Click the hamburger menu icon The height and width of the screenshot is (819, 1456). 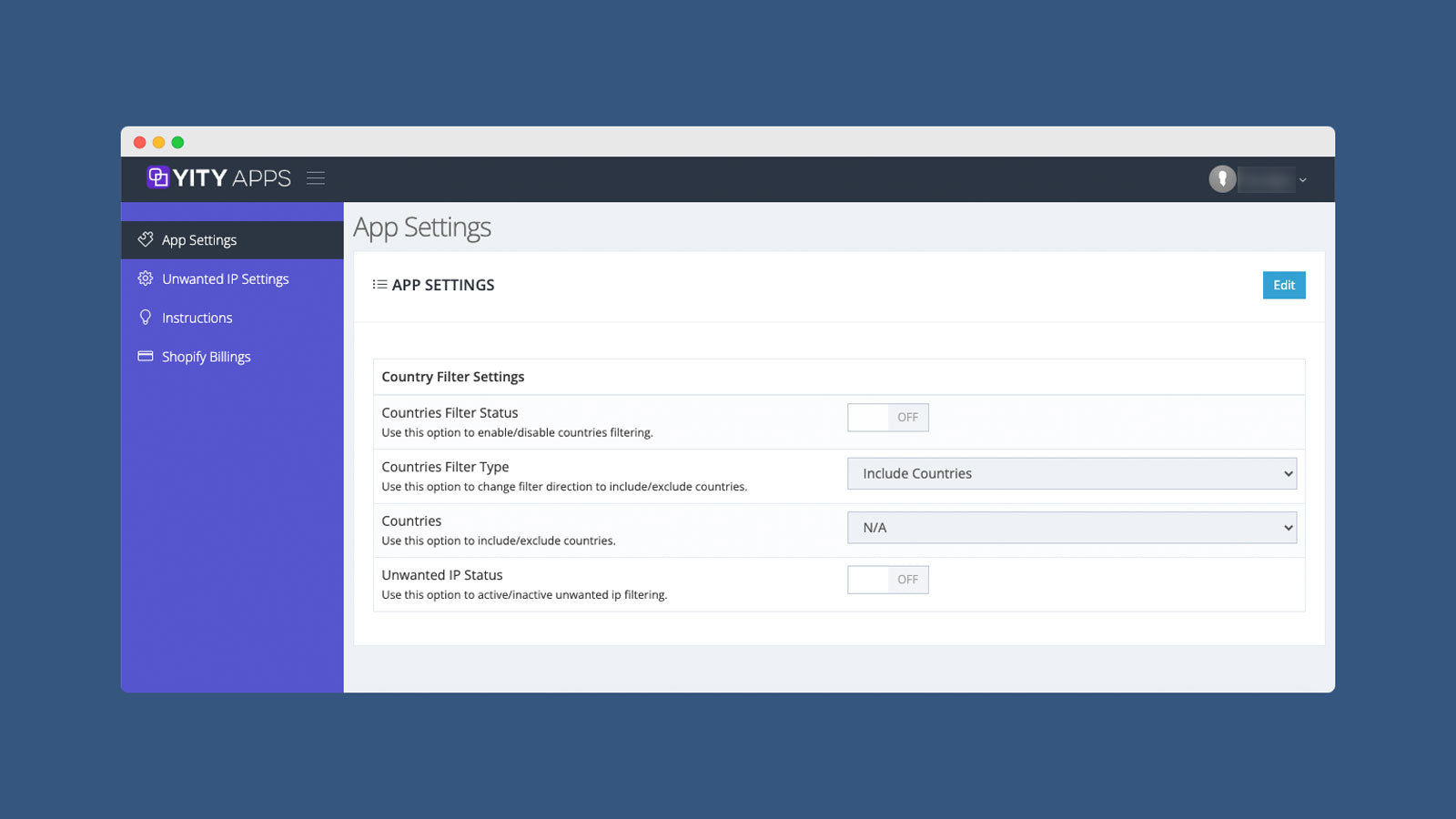pos(315,178)
